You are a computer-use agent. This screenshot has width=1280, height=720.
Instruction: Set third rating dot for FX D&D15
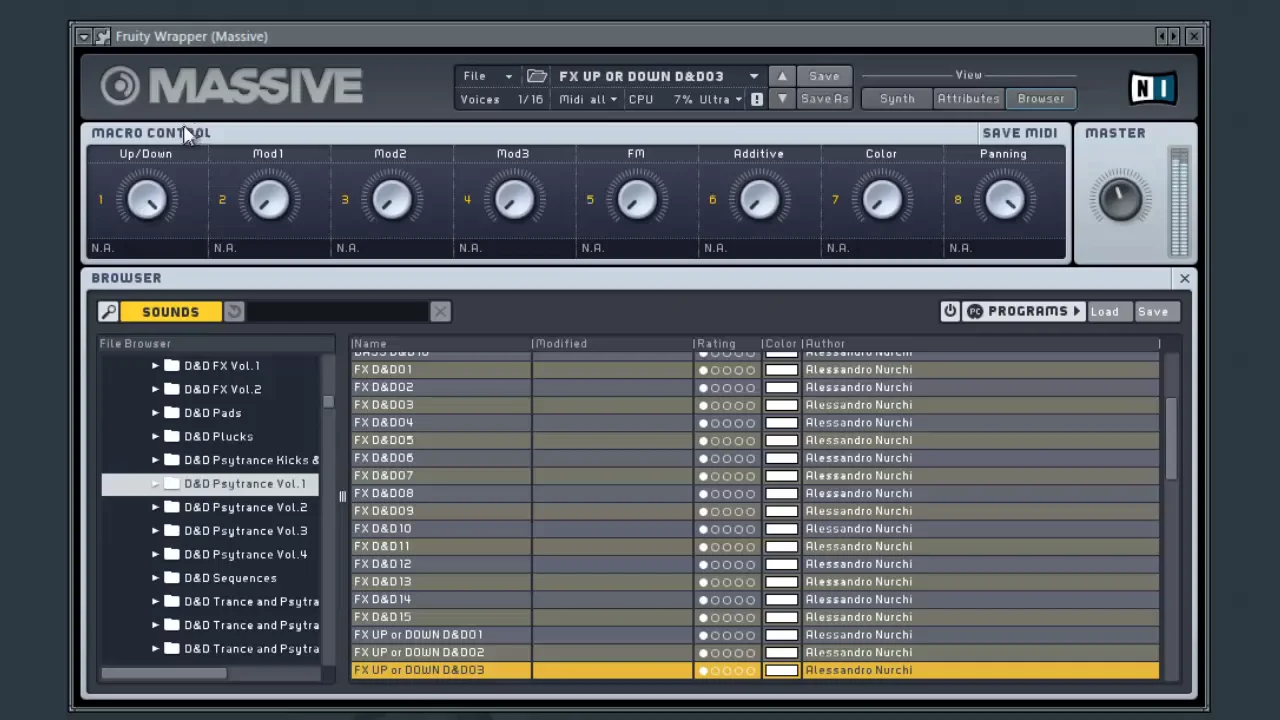727,617
